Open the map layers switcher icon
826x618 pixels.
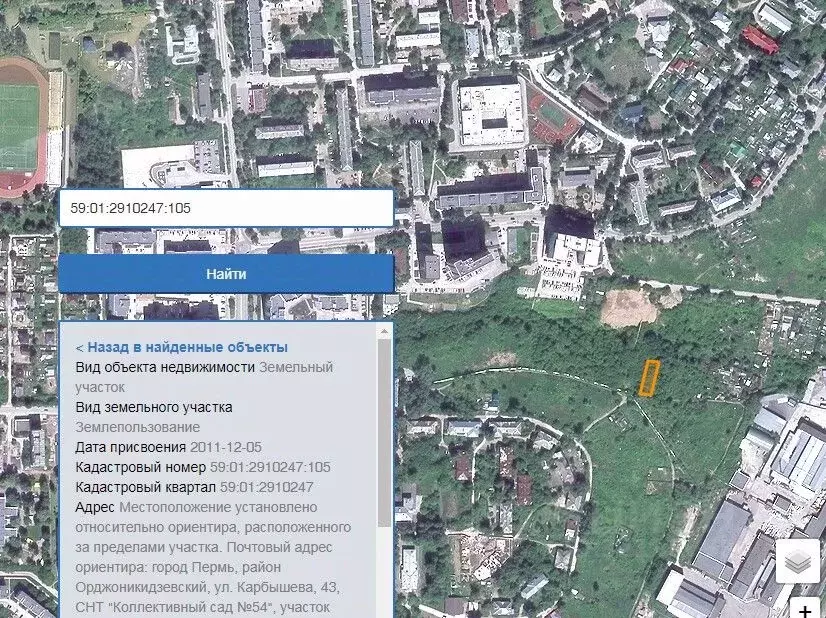pos(798,561)
